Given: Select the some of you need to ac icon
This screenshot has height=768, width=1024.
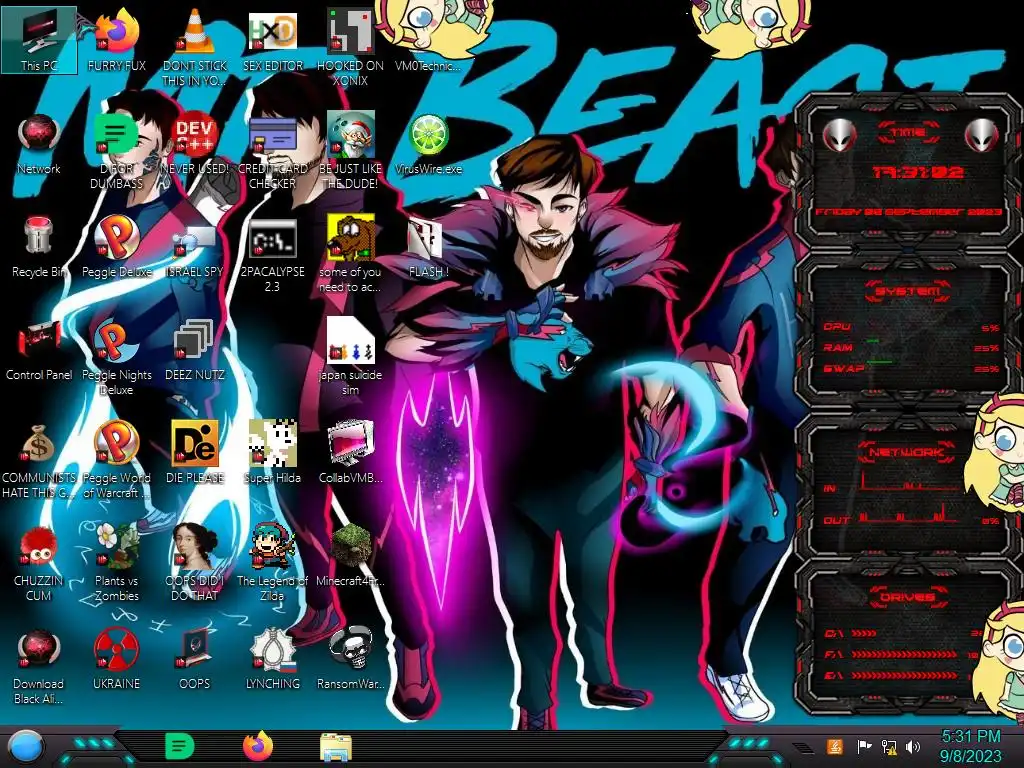Looking at the screenshot, I should click(x=351, y=255).
